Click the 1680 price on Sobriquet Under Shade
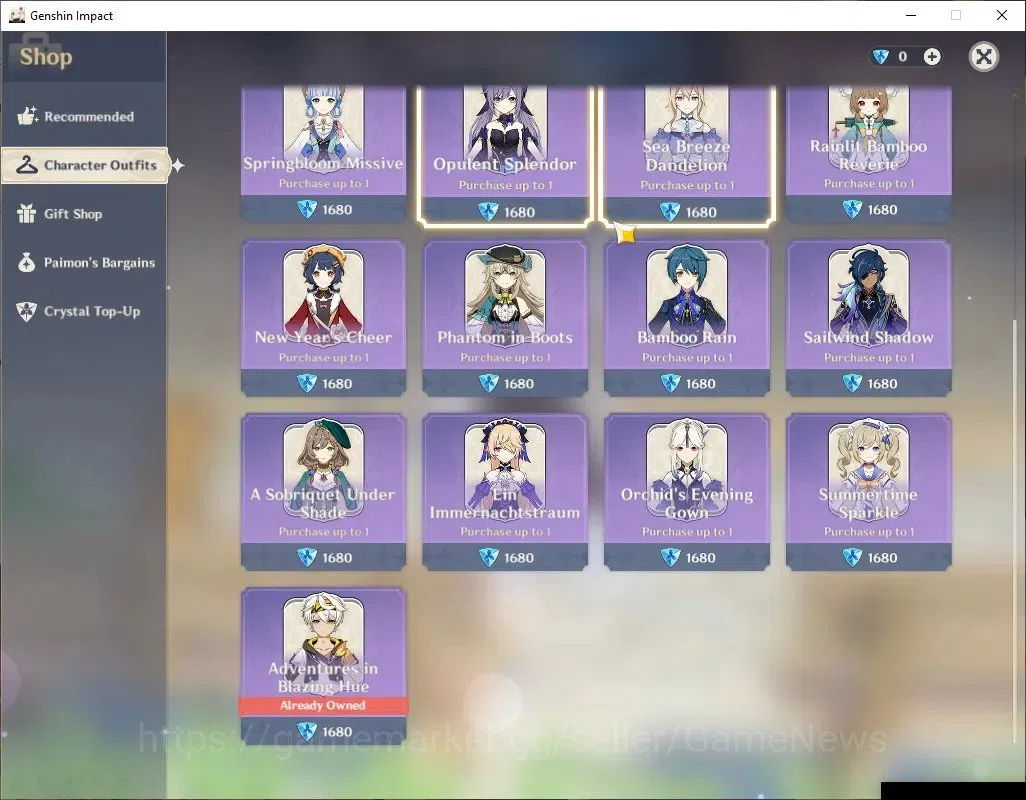The width and height of the screenshot is (1026, 800). [337, 558]
